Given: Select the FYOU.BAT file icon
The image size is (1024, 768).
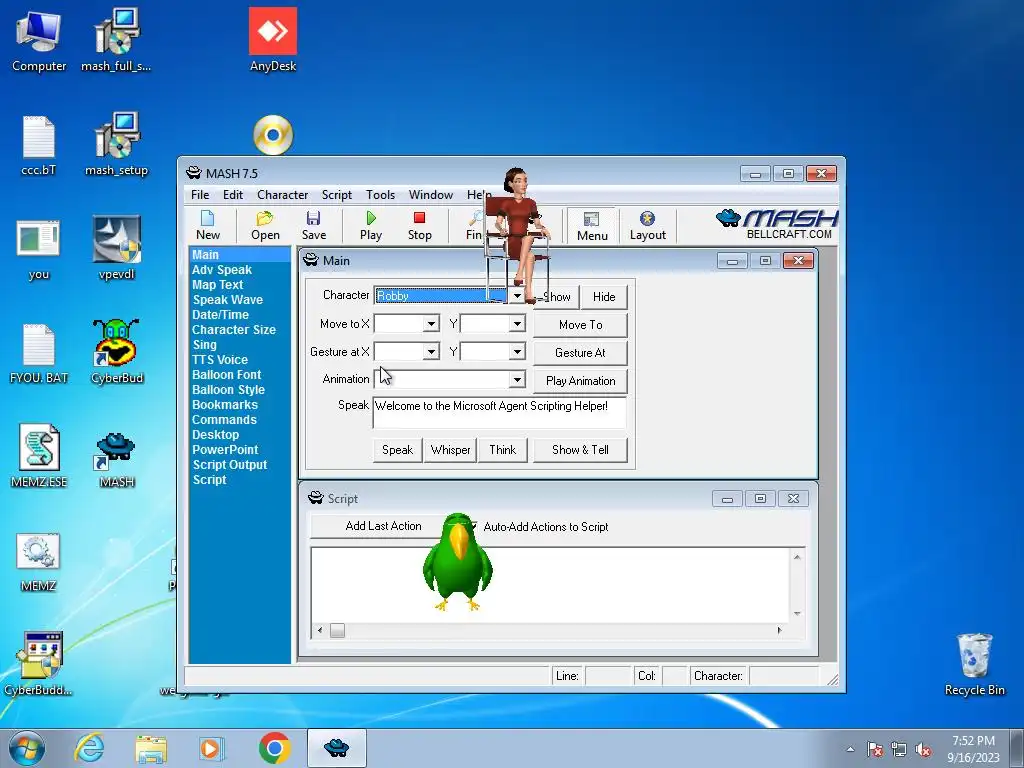Looking at the screenshot, I should (39, 353).
